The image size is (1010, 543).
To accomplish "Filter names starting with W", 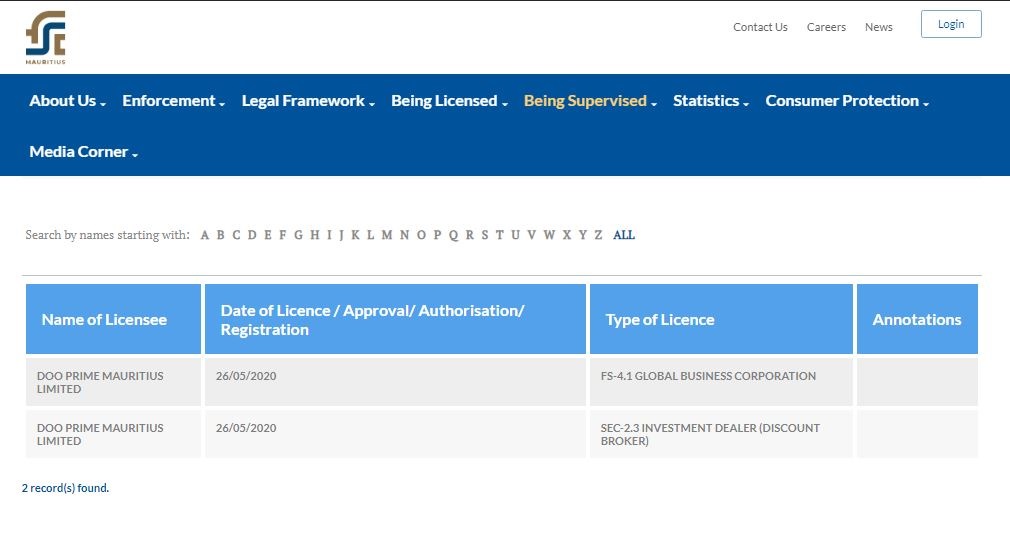I will [549, 235].
